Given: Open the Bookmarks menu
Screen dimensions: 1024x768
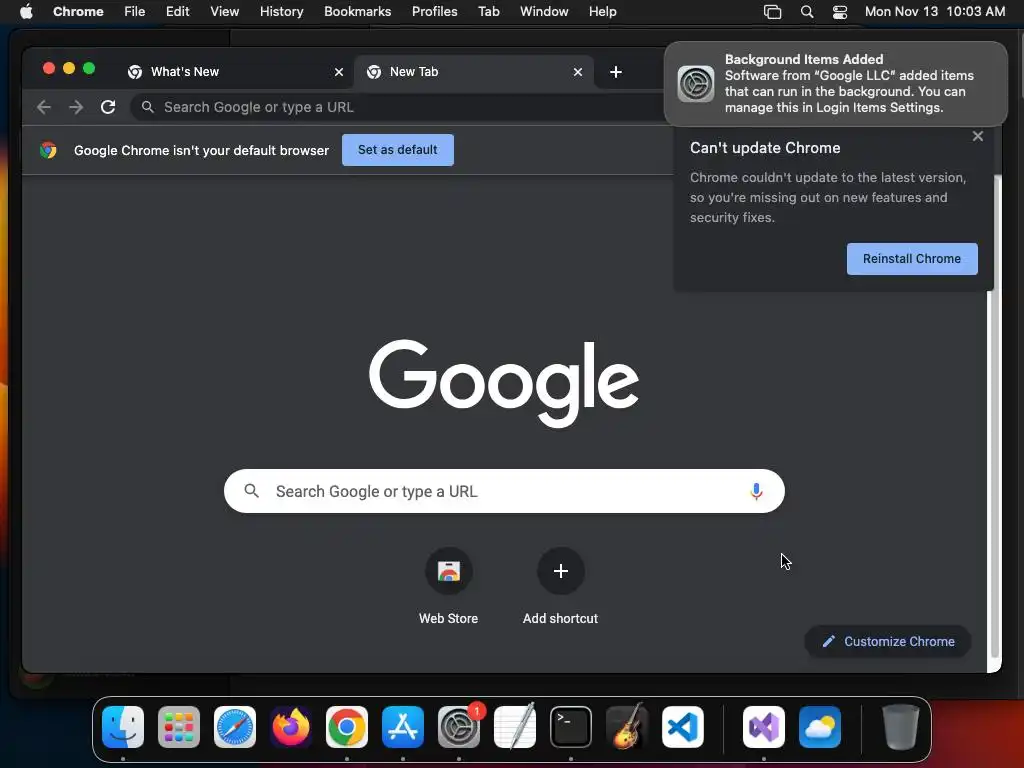Looking at the screenshot, I should pyautogui.click(x=357, y=12).
